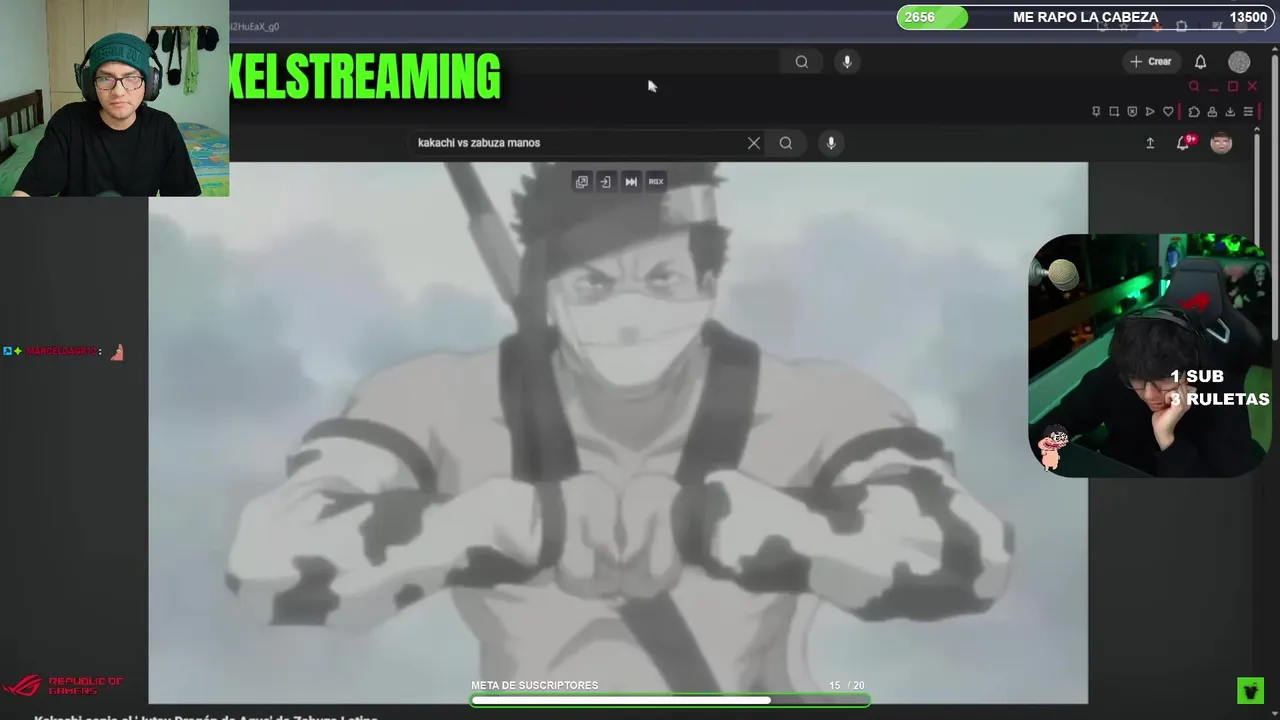Clear the 'kakachi vs zabuza manos' search text
Image resolution: width=1280 pixels, height=720 pixels.
coord(754,143)
